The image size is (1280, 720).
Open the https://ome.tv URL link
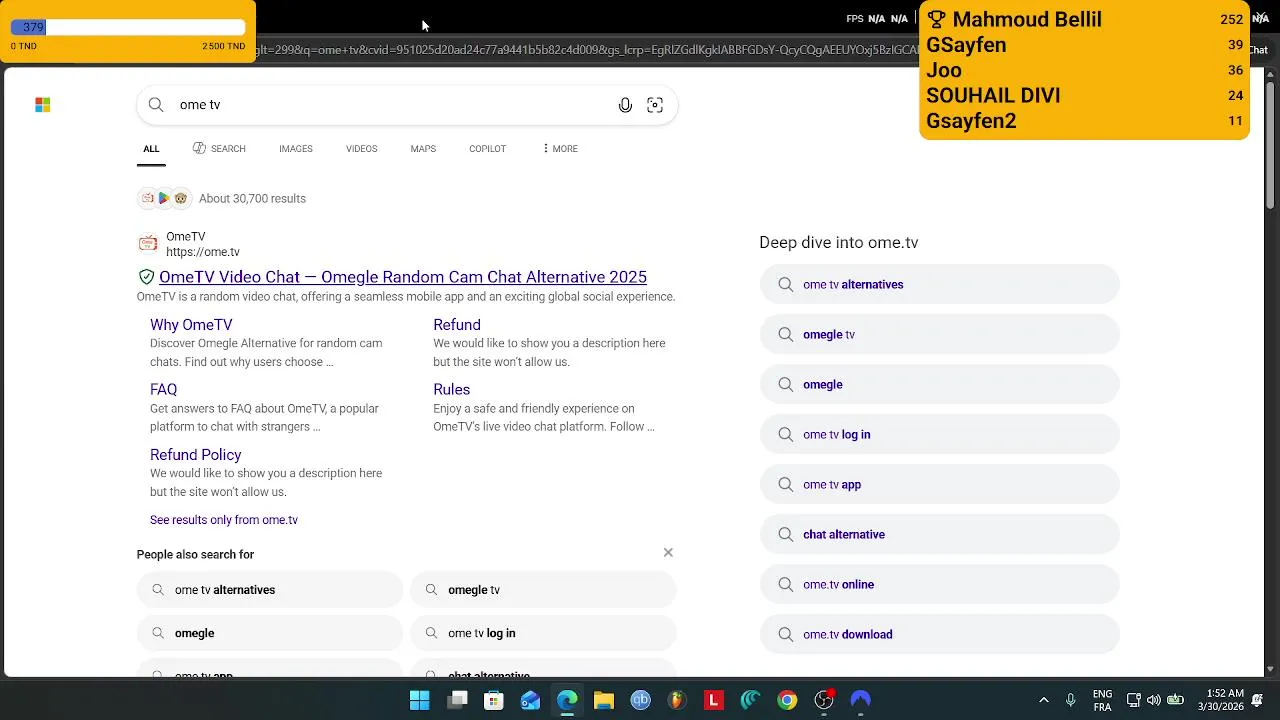click(x=203, y=252)
